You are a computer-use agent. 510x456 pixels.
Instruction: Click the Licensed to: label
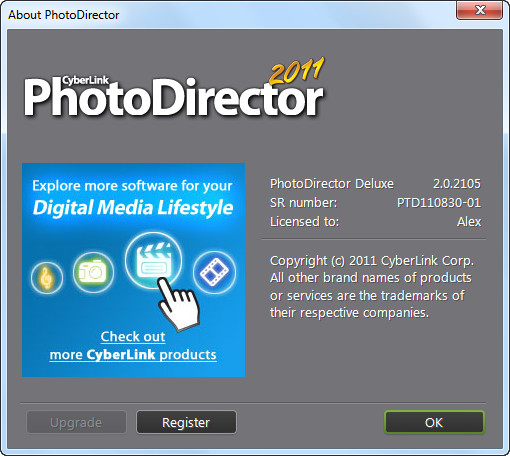304,222
